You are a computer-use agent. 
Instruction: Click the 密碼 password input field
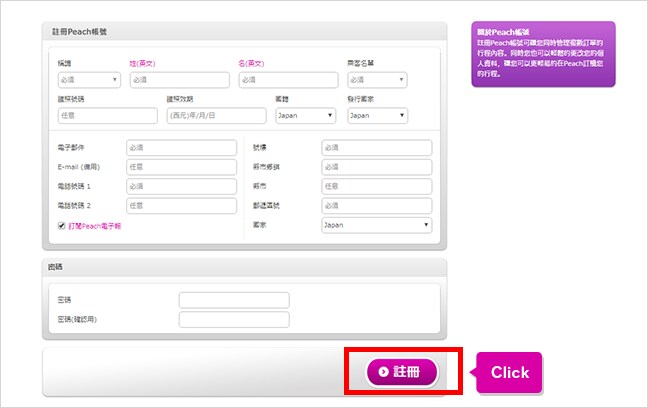tap(234, 300)
